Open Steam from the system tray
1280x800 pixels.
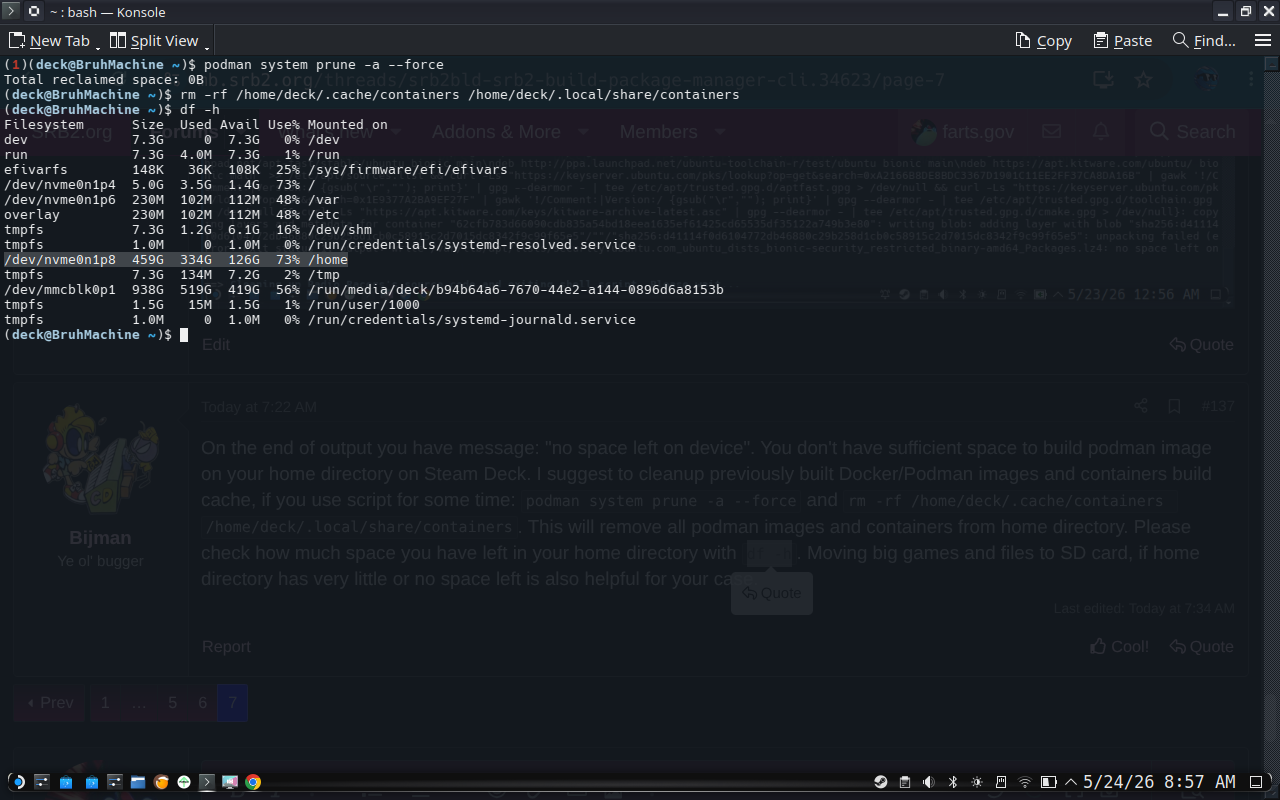pos(881,782)
